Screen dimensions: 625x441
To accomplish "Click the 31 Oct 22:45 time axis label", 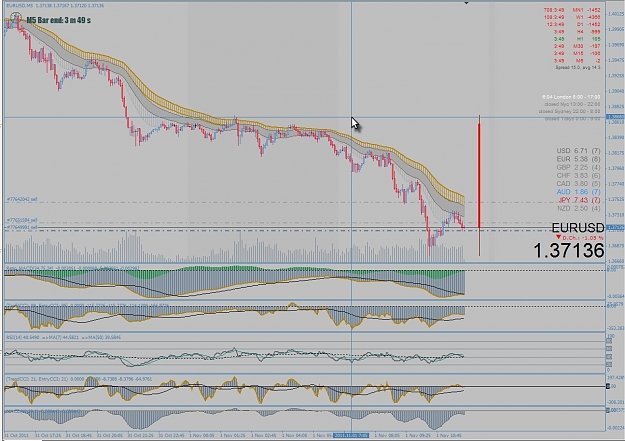I will click(172, 435).
